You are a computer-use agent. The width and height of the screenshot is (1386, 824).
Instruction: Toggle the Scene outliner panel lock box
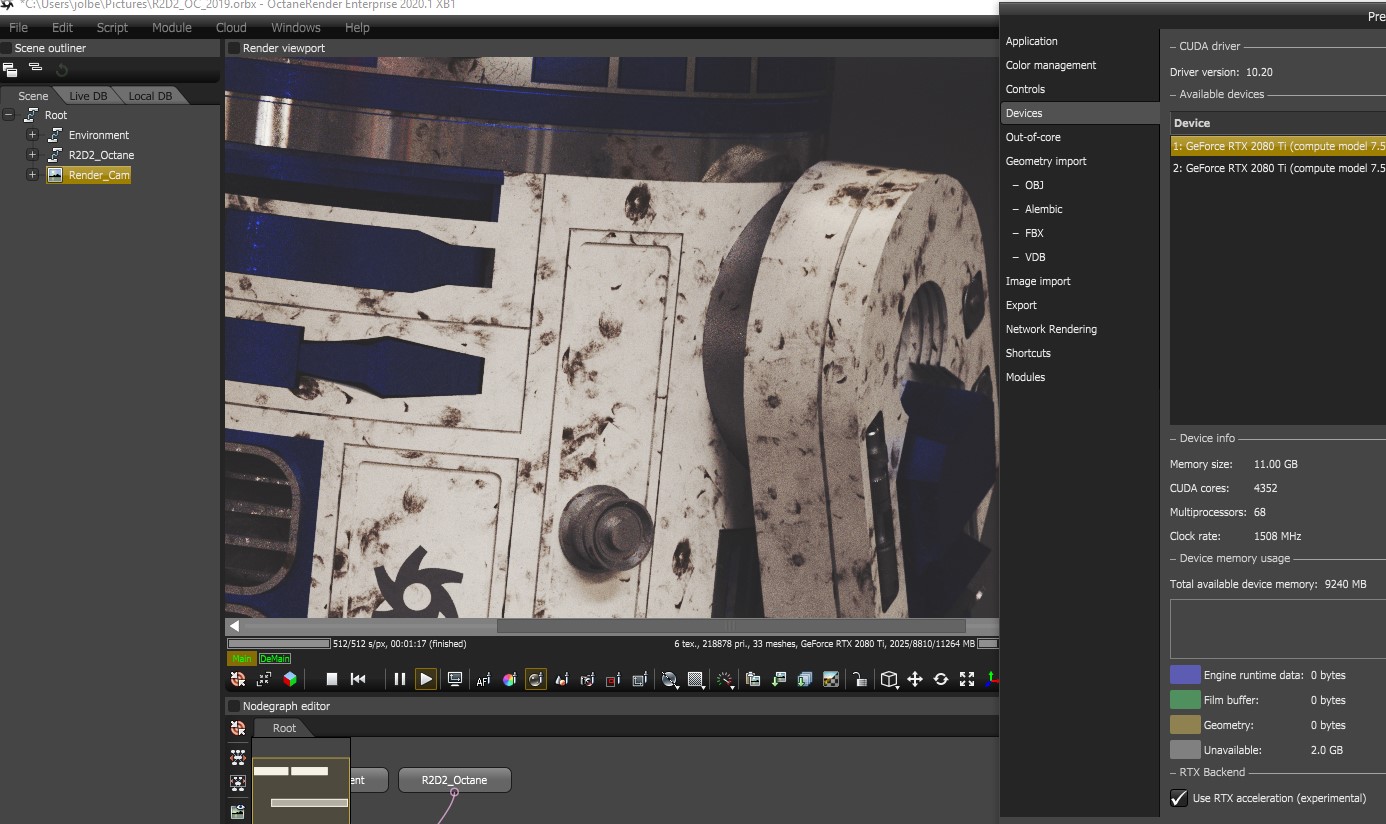pyautogui.click(x=7, y=48)
